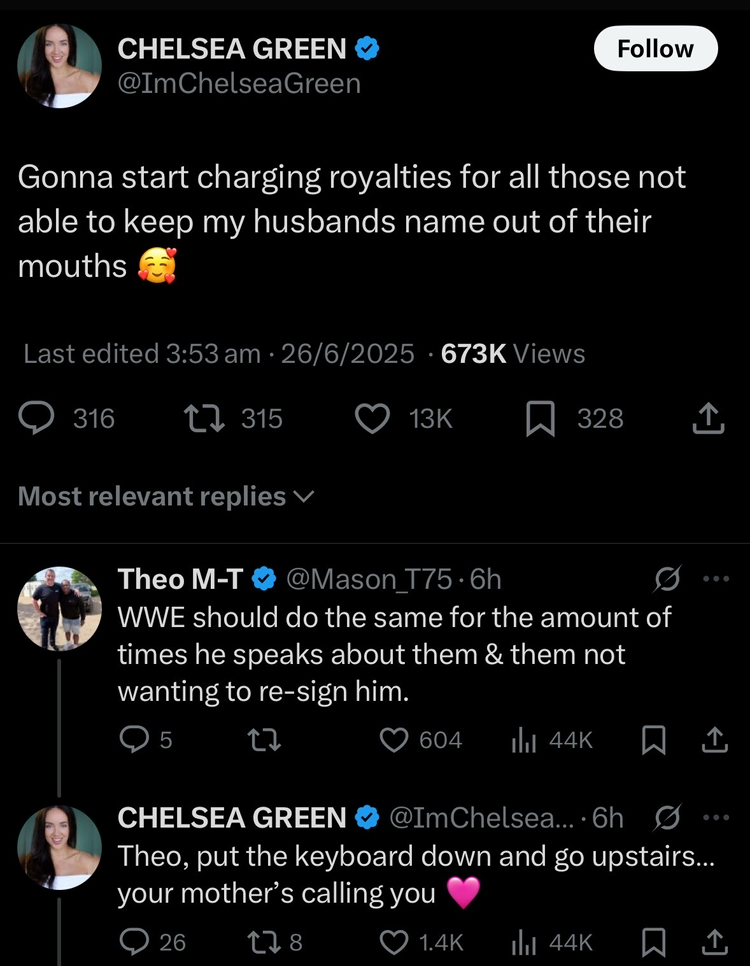The width and height of the screenshot is (750, 966).
Task: Open more options on Chelsea Green's reply
Action: 716,817
